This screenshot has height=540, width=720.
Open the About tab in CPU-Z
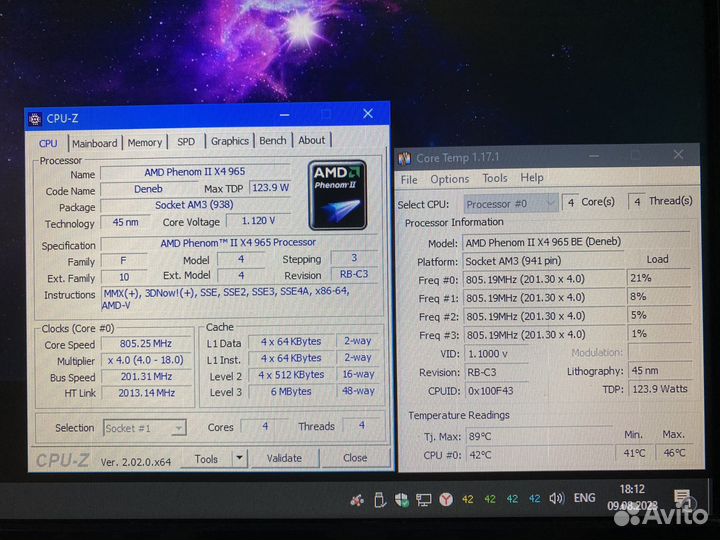312,140
